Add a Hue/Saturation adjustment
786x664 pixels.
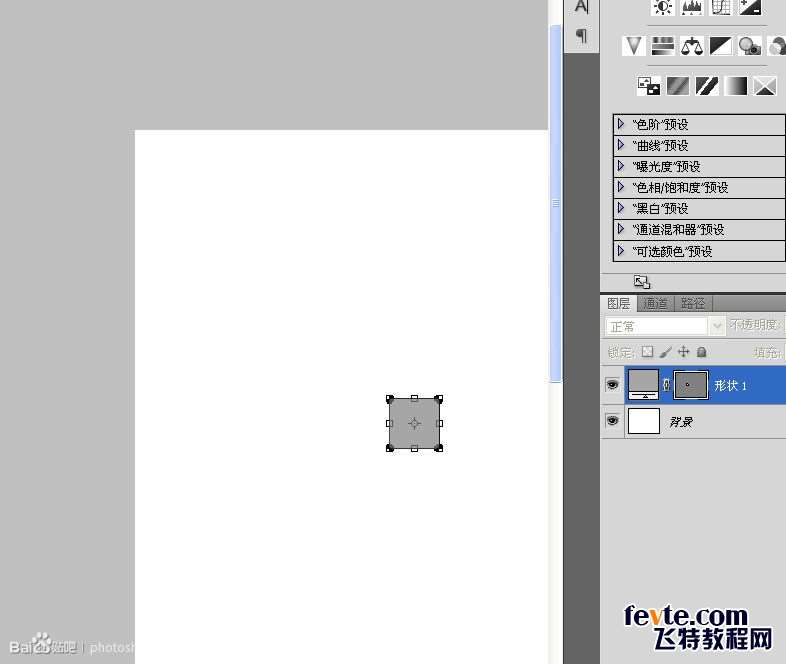click(x=662, y=46)
